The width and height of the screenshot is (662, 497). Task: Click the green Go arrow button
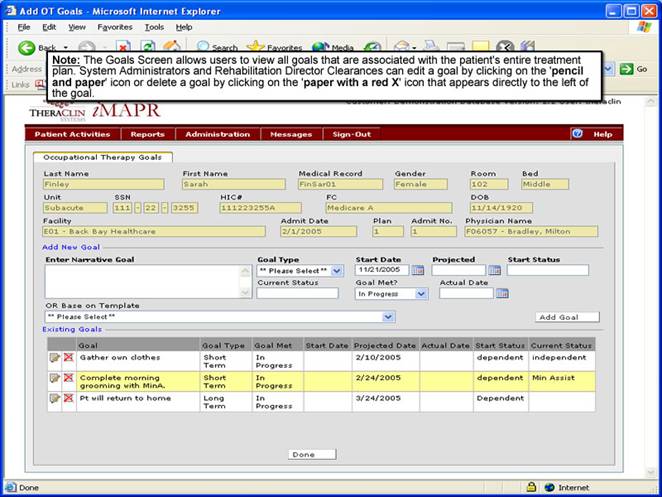pyautogui.click(x=627, y=69)
